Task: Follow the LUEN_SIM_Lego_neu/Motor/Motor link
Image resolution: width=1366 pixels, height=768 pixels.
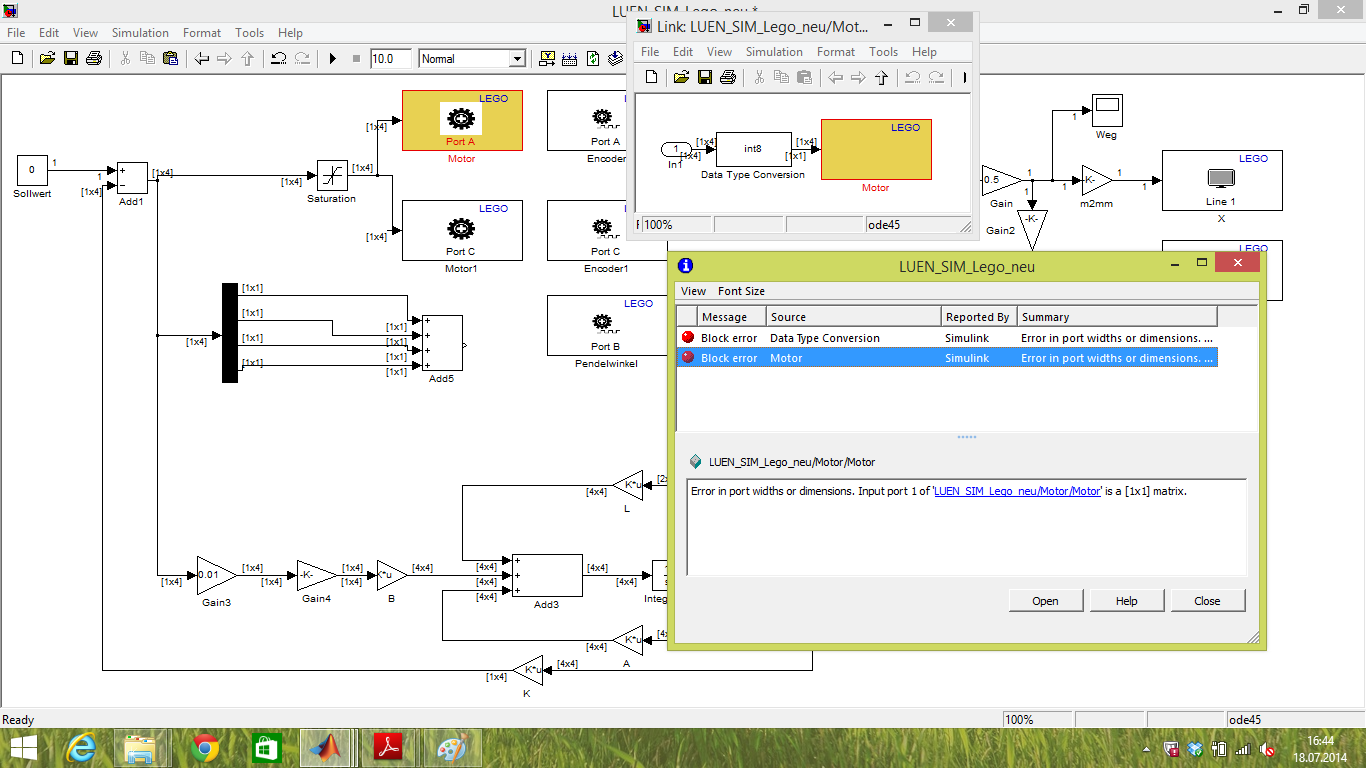Action: pyautogui.click(x=1017, y=491)
